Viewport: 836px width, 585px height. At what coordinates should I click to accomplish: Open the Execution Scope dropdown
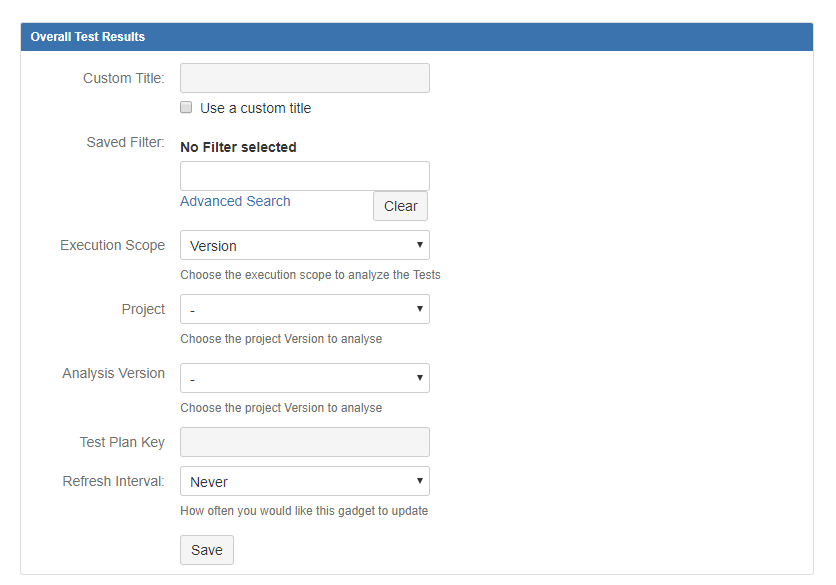(x=304, y=245)
